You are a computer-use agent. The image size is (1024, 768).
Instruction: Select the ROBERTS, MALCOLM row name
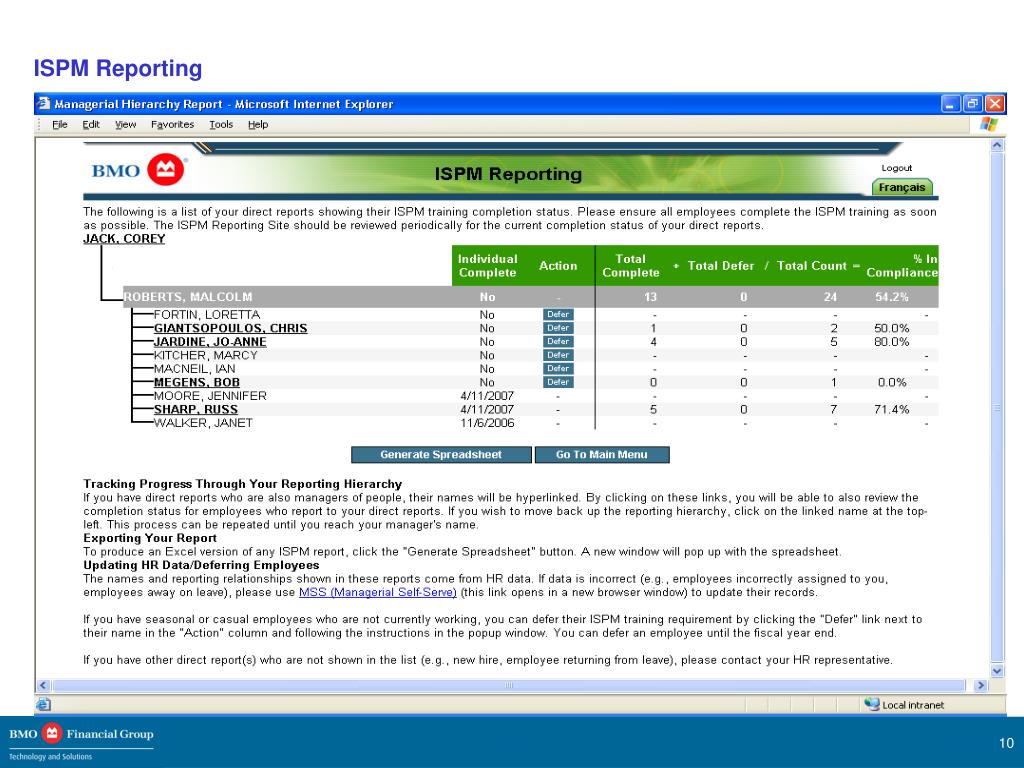click(x=188, y=297)
